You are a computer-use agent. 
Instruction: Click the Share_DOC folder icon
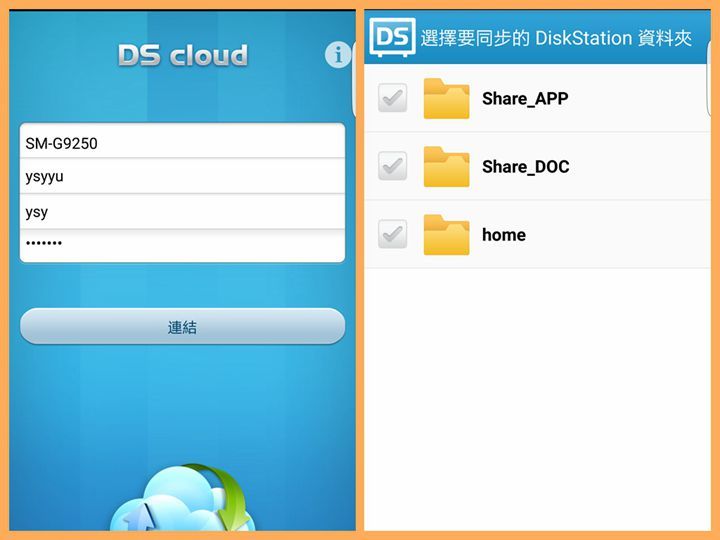click(x=446, y=167)
